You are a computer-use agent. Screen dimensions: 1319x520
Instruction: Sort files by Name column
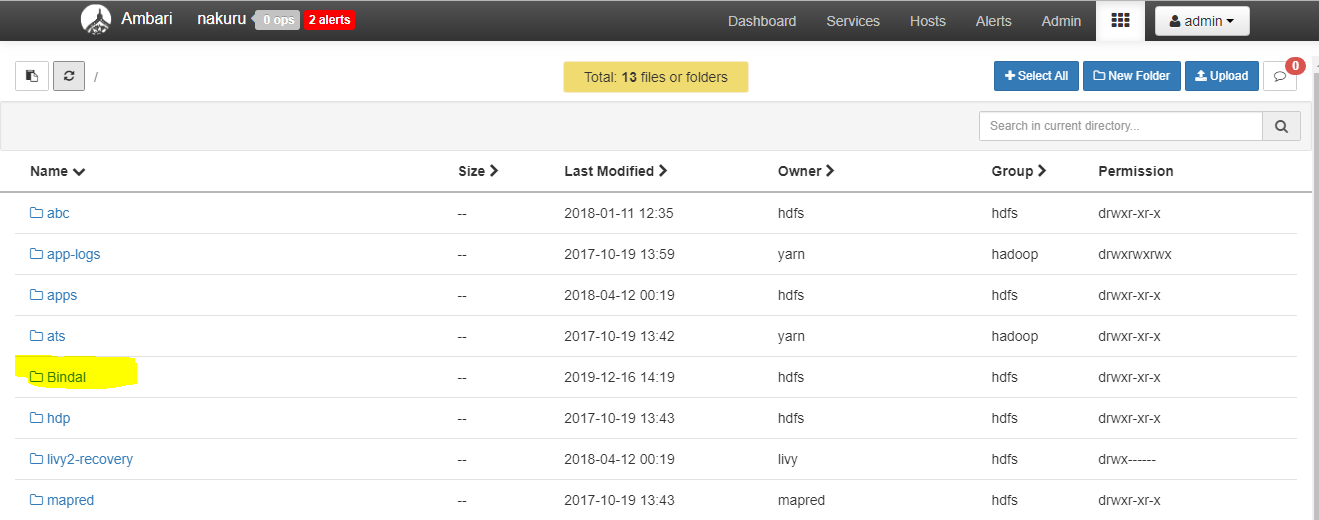coord(57,171)
